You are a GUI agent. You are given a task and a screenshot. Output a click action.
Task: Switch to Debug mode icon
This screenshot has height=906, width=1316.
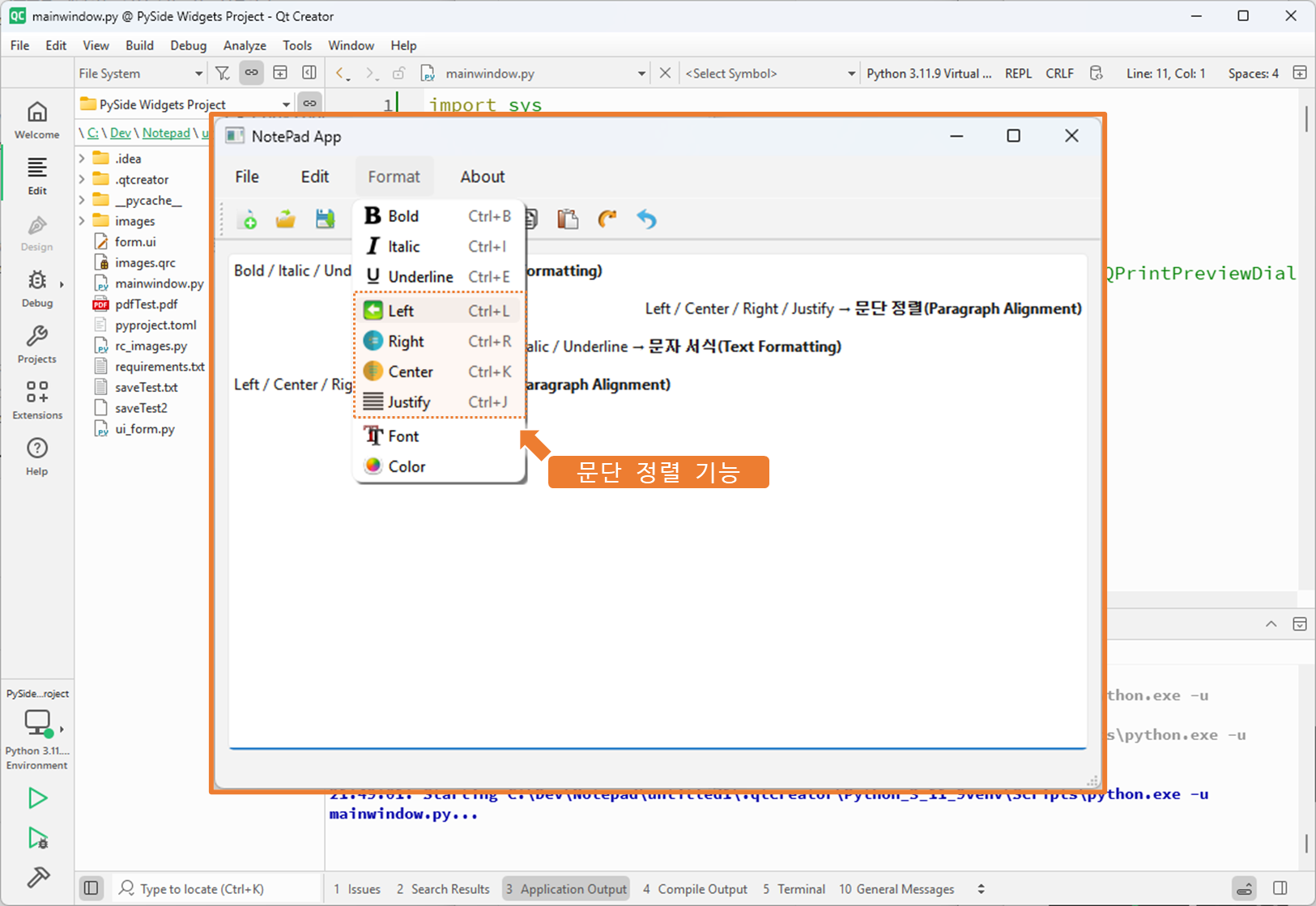37,288
